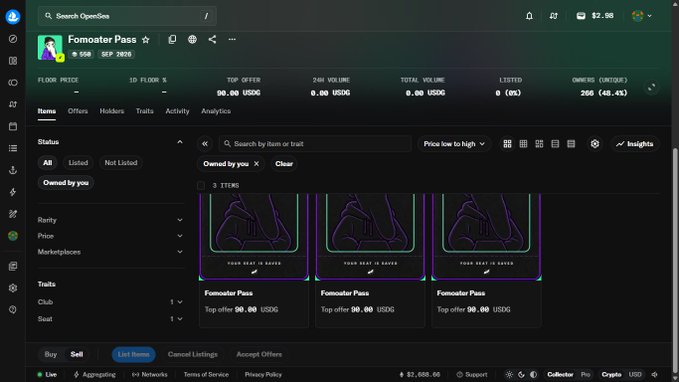Click Cancel Listings
This screenshot has height=382, width=679.
193,354
